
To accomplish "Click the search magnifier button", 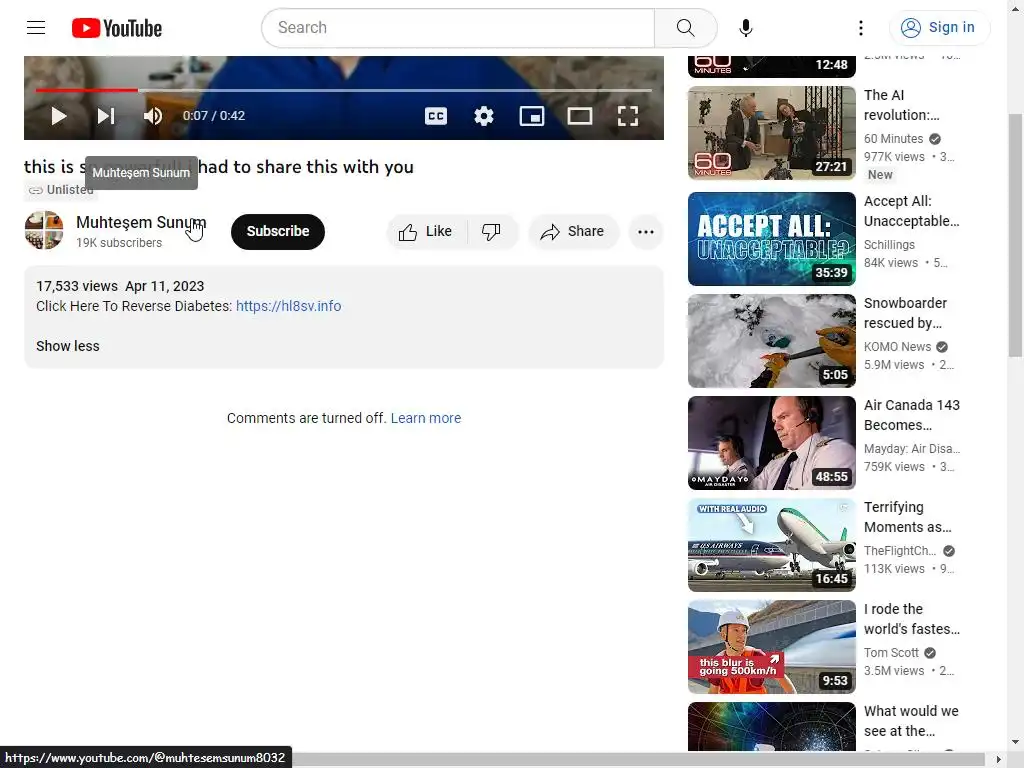I will pos(685,27).
